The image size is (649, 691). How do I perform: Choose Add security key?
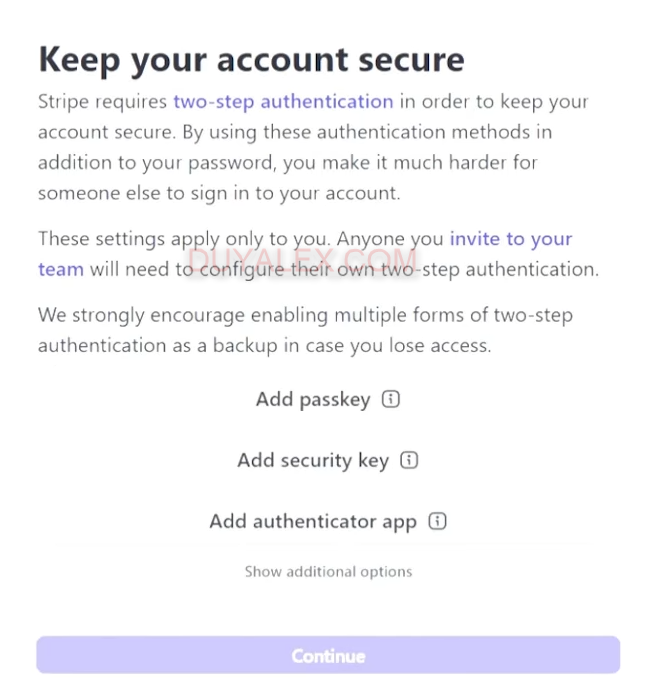(312, 461)
